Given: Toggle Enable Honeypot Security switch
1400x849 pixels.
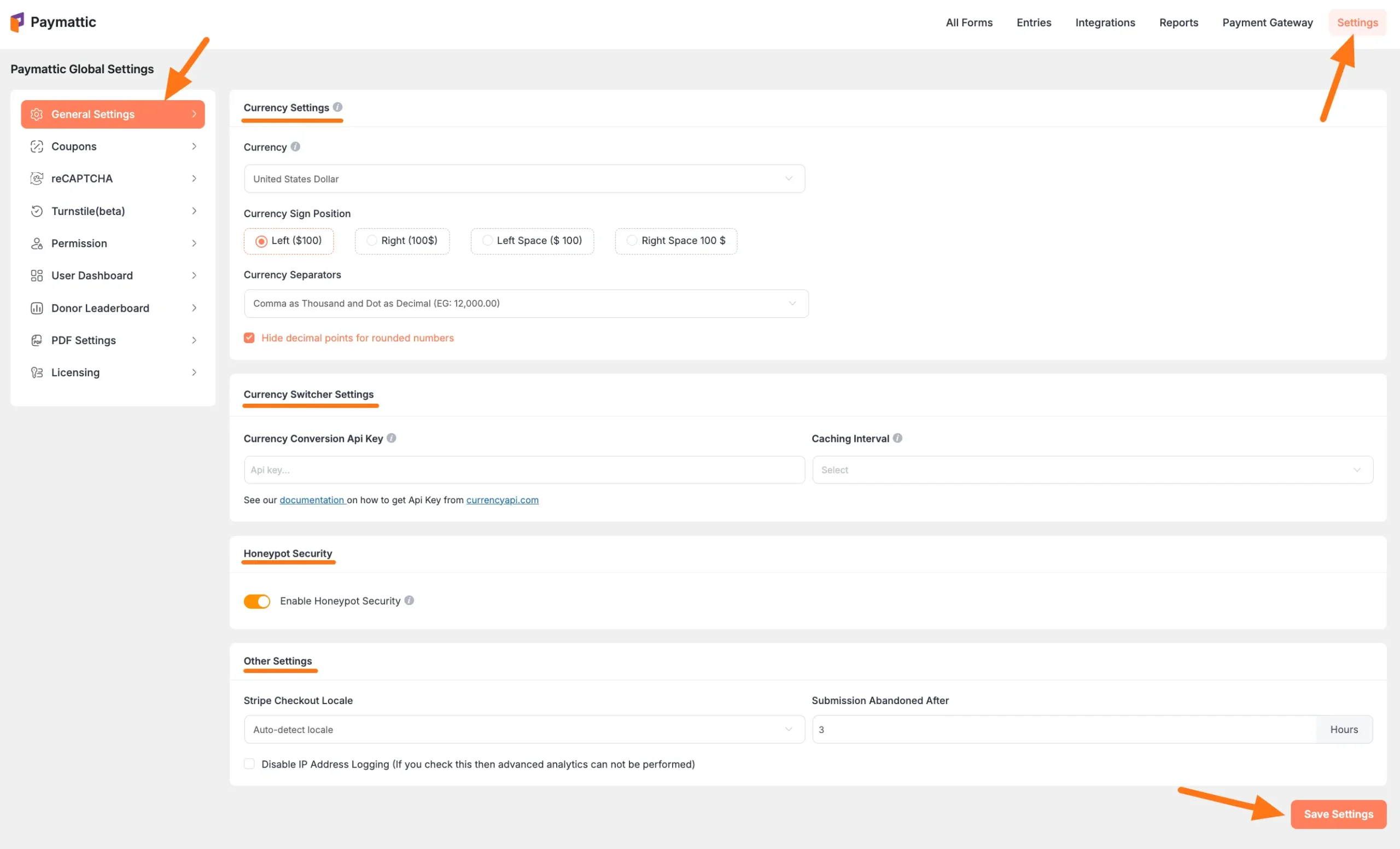Looking at the screenshot, I should 257,601.
